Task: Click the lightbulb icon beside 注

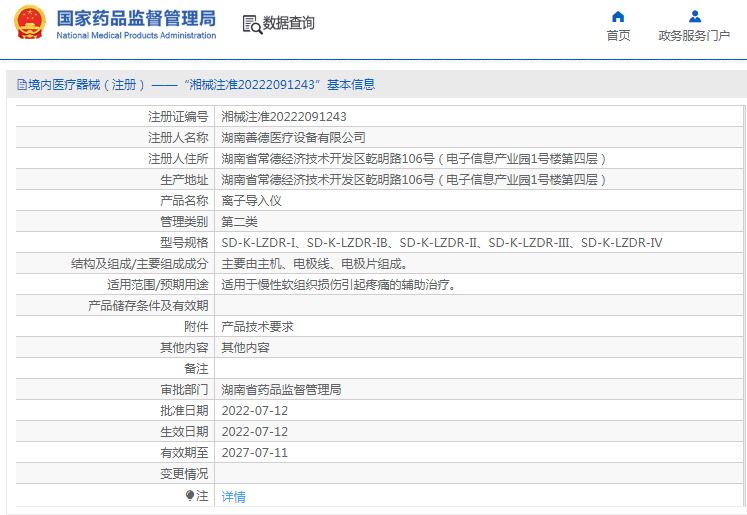Action: [x=190, y=496]
